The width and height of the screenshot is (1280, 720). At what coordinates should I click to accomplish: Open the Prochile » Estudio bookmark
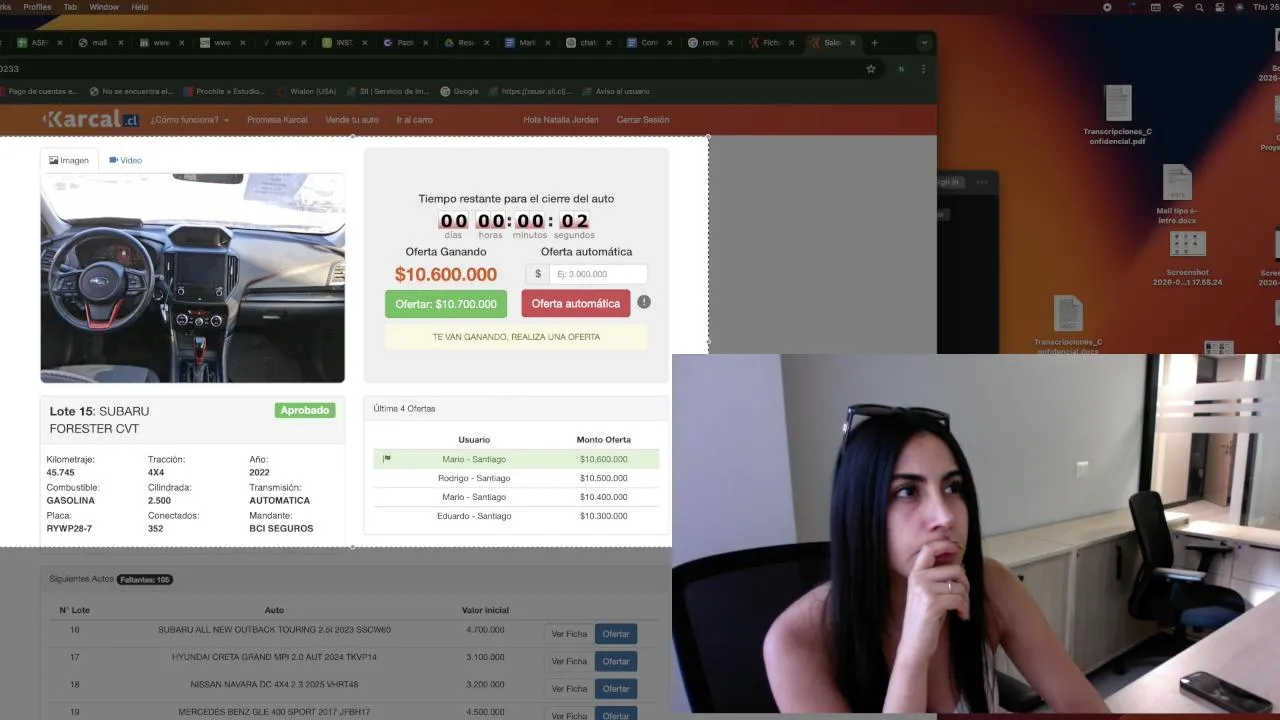click(x=224, y=91)
